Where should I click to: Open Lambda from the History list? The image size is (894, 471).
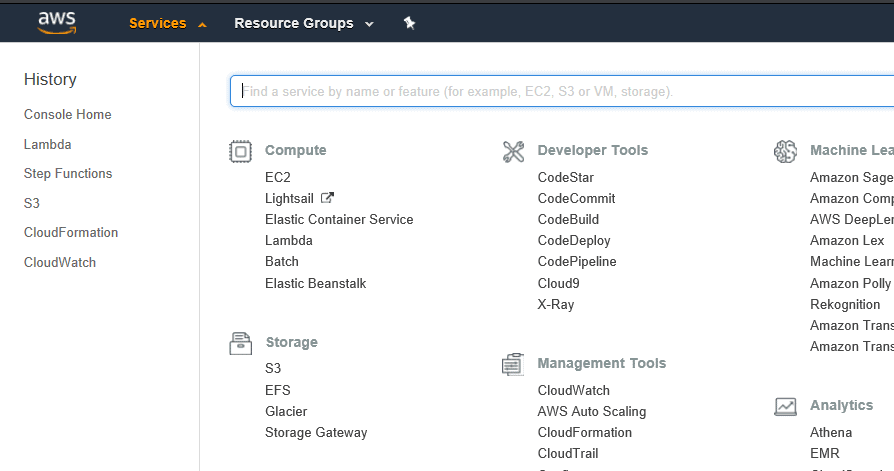(x=47, y=144)
